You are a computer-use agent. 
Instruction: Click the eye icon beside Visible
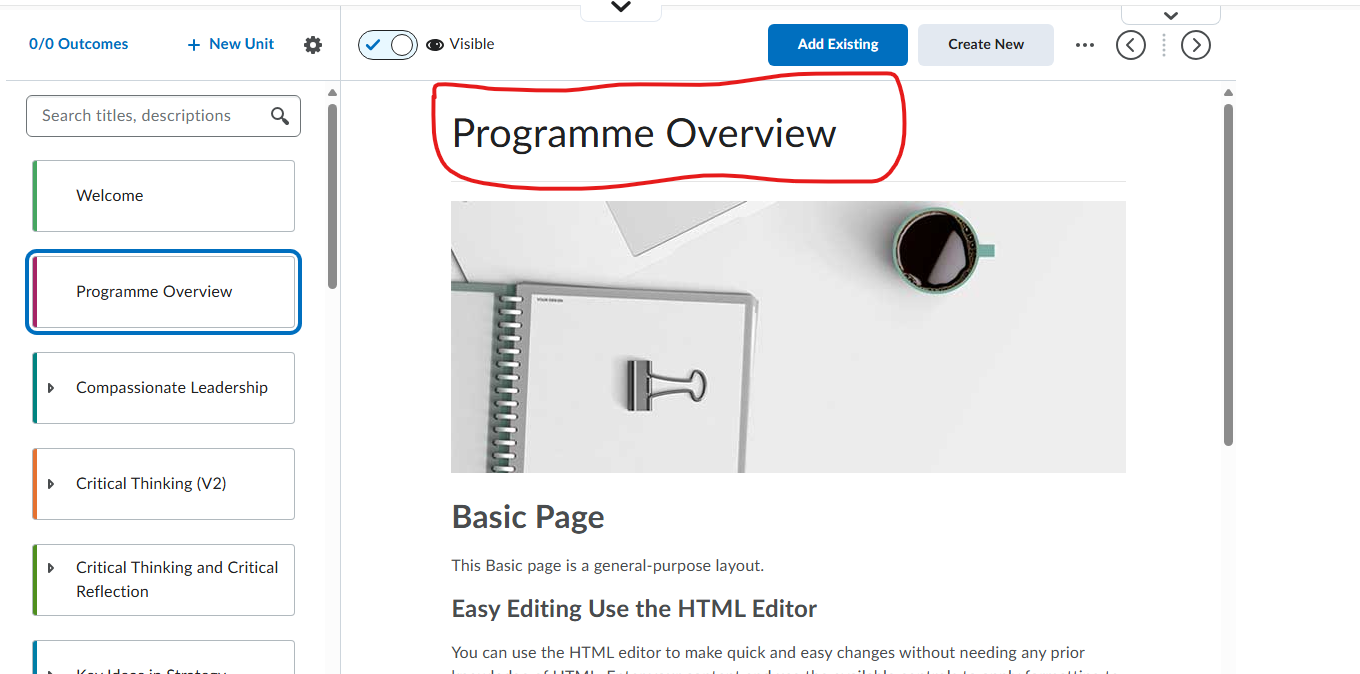pyautogui.click(x=435, y=45)
